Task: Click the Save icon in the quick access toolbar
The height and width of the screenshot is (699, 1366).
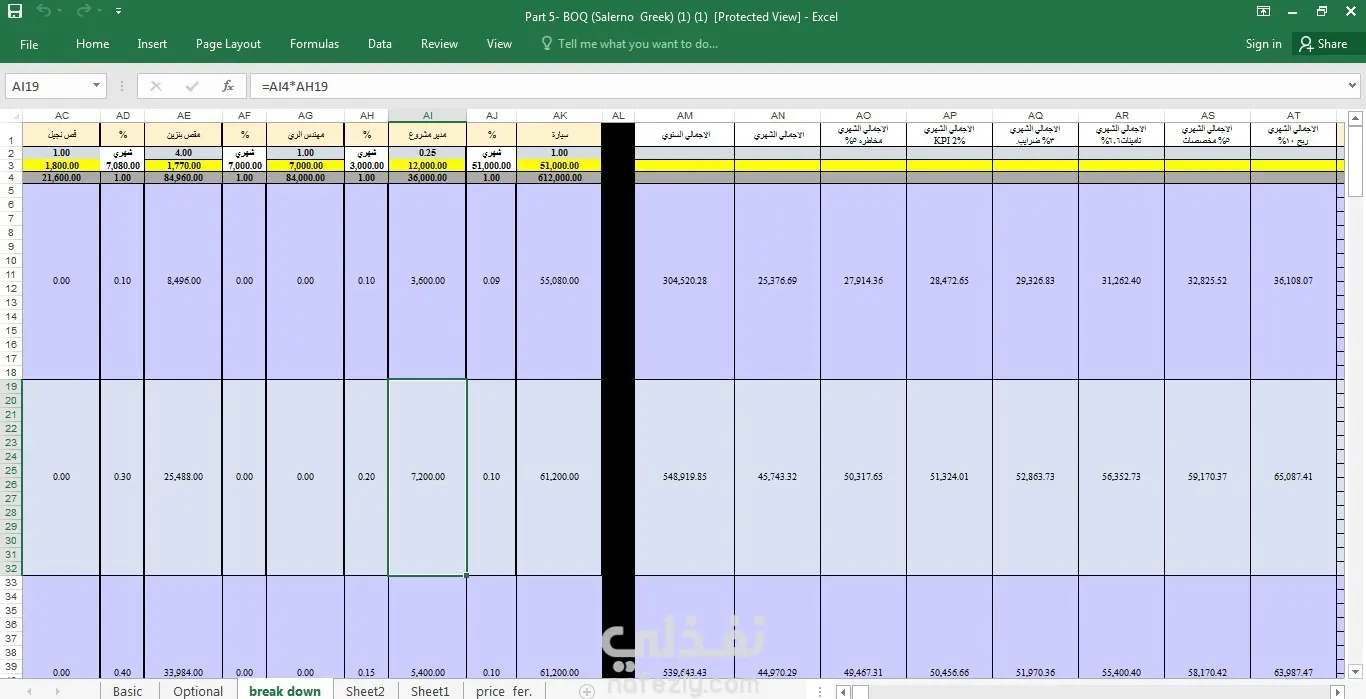Action: click(14, 11)
